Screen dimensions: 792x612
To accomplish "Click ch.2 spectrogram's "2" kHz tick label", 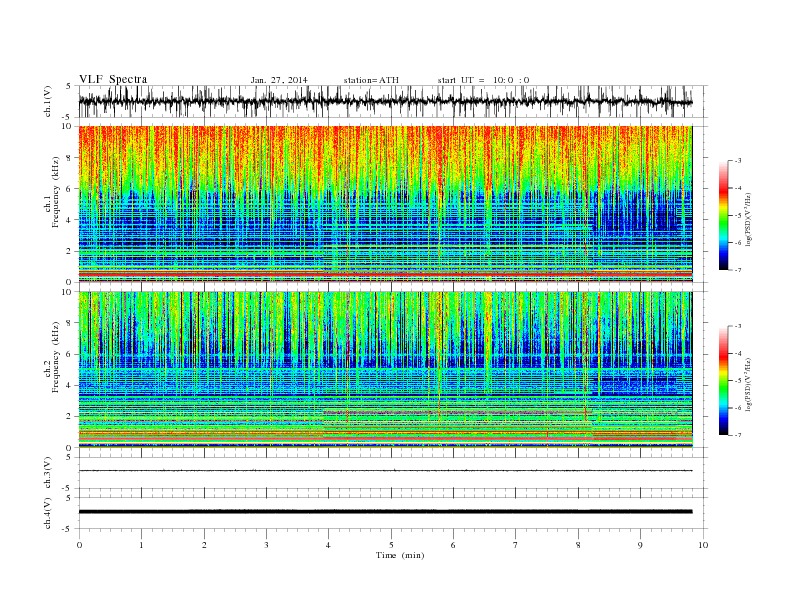I will tap(70, 417).
